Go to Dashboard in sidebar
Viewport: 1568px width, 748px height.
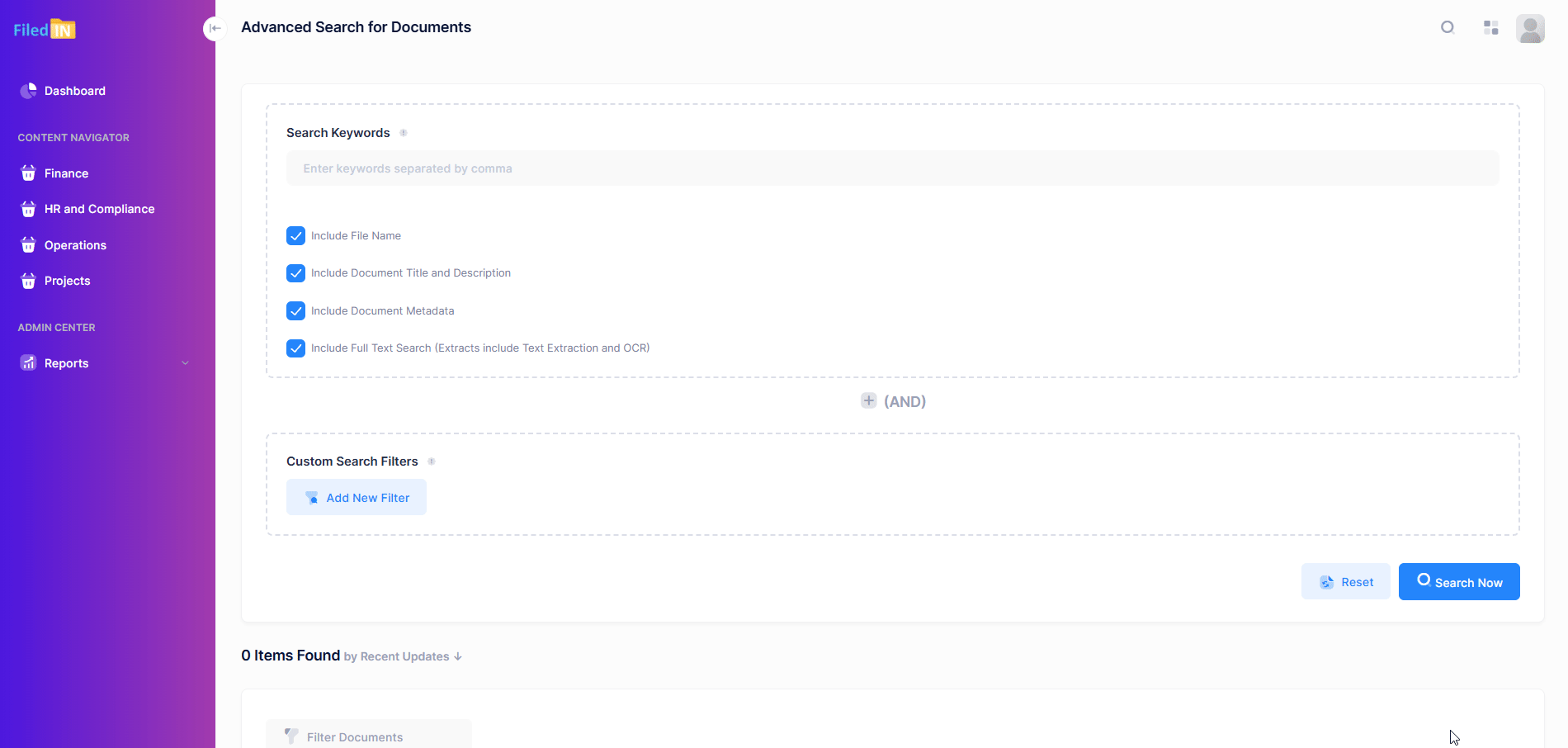coord(75,91)
